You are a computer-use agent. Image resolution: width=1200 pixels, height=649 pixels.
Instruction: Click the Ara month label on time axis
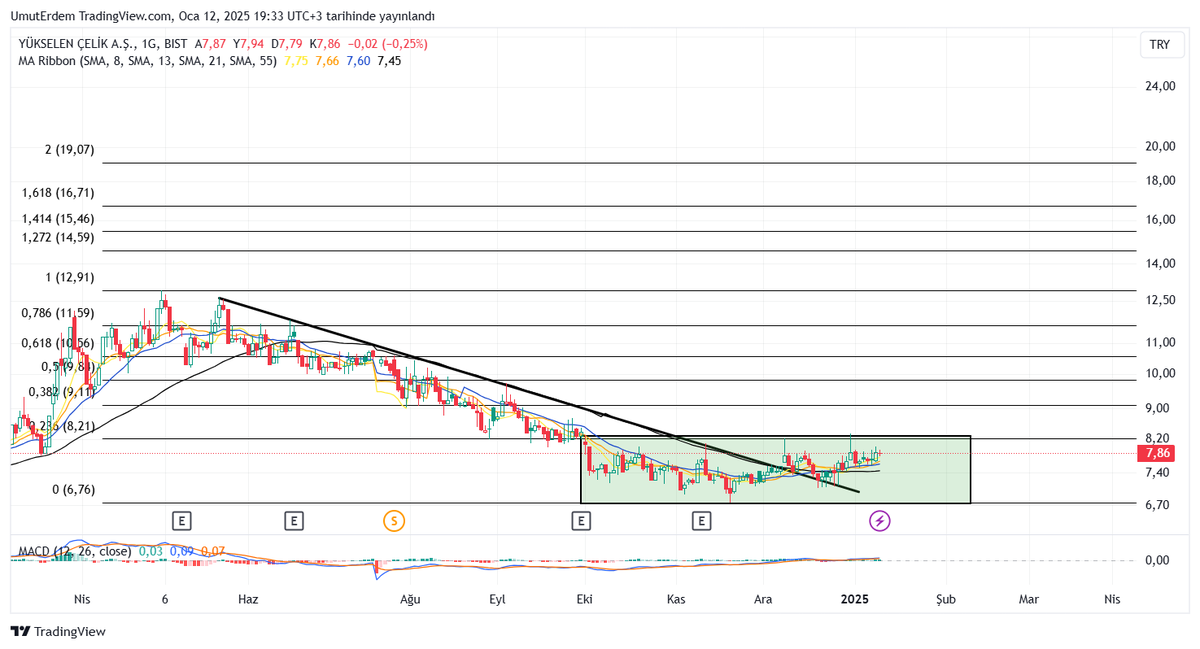point(763,600)
